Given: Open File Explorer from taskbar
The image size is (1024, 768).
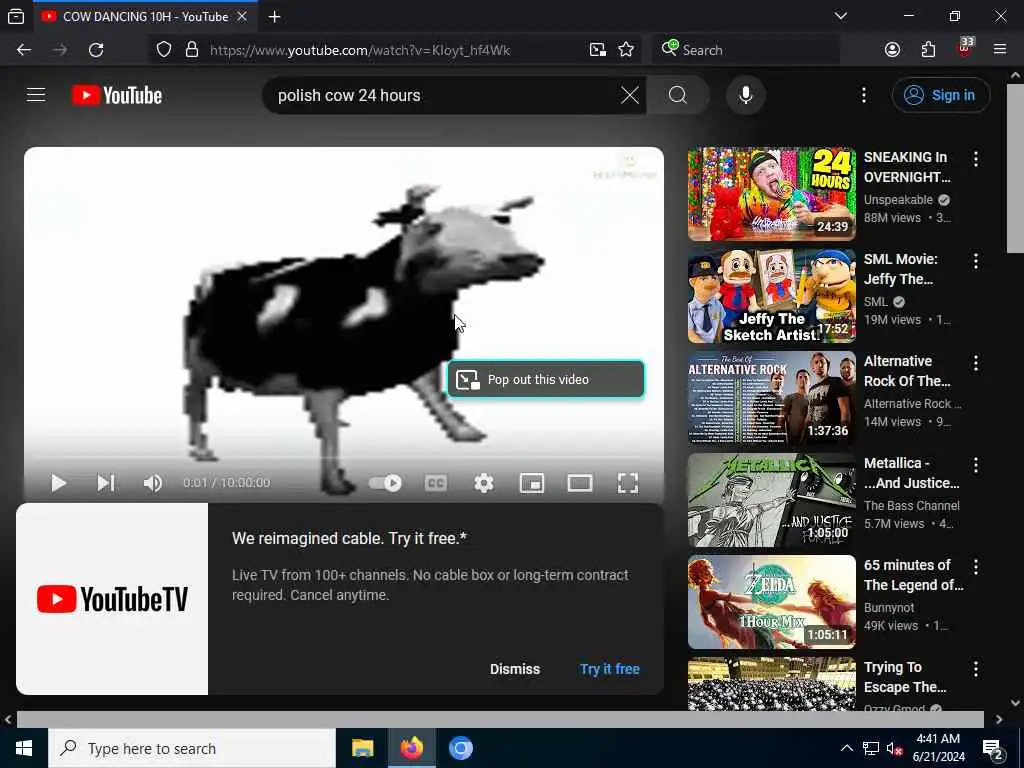Looking at the screenshot, I should pyautogui.click(x=362, y=748).
